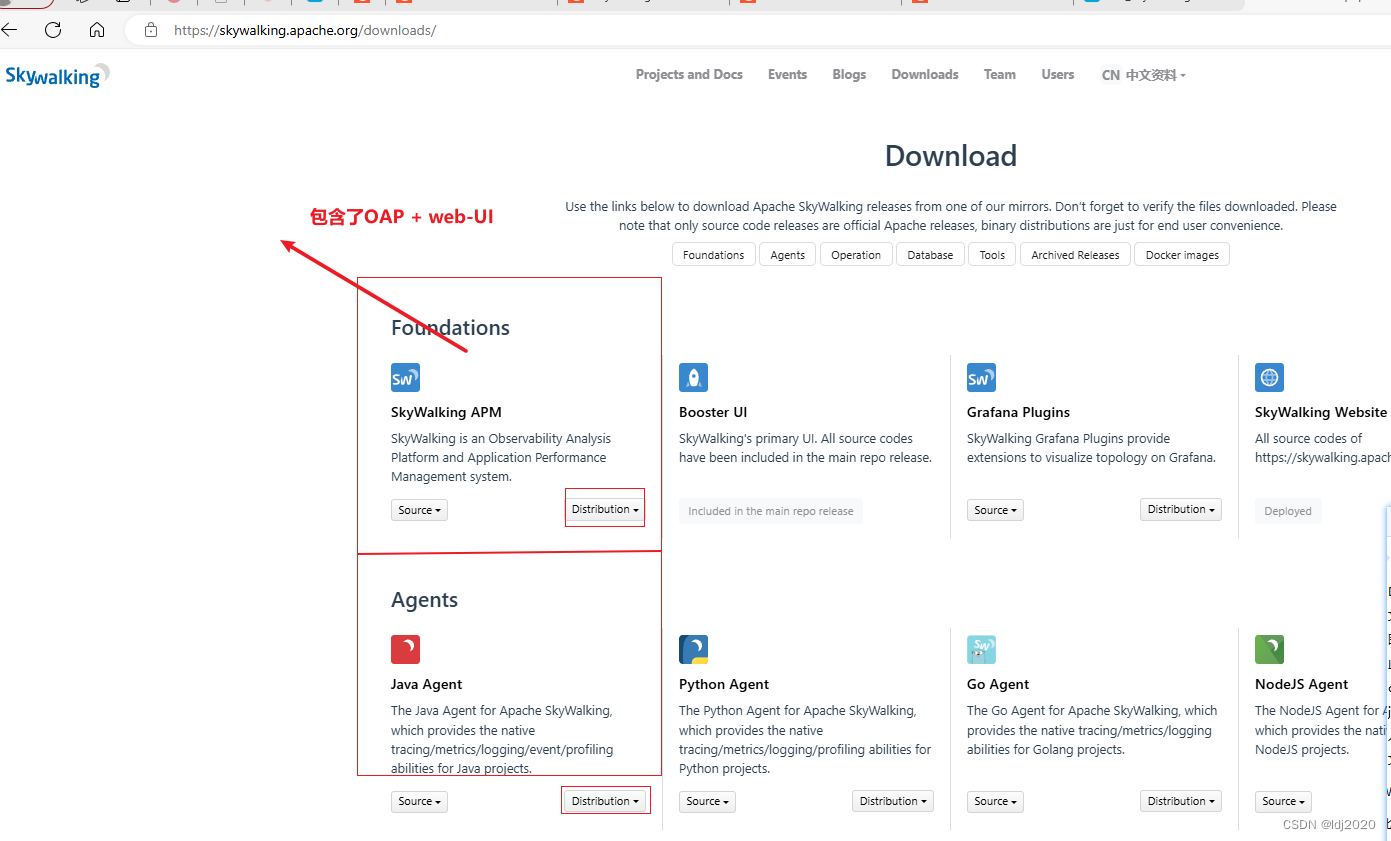Open Go Agent Distribution dropdown
The height and width of the screenshot is (841, 1391).
(1181, 801)
